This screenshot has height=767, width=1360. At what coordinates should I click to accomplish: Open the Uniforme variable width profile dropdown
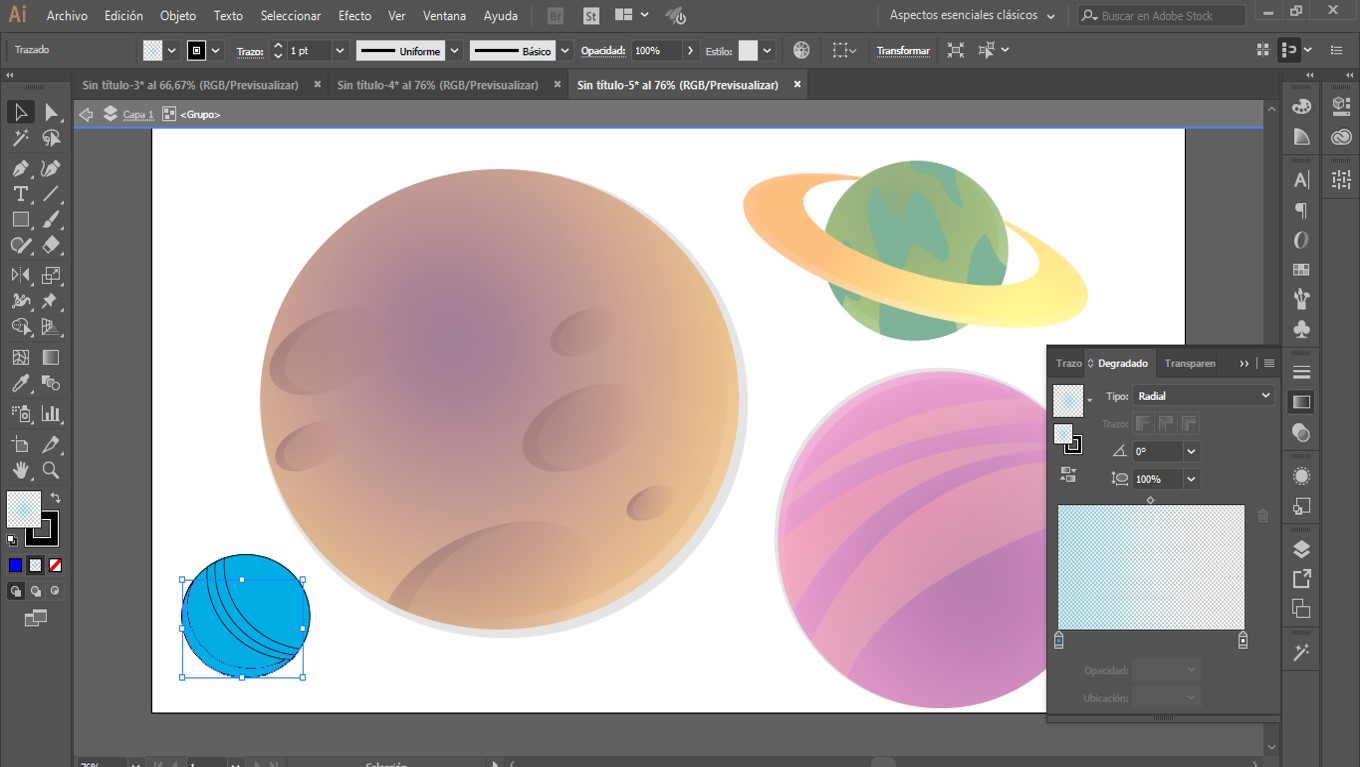coord(455,50)
